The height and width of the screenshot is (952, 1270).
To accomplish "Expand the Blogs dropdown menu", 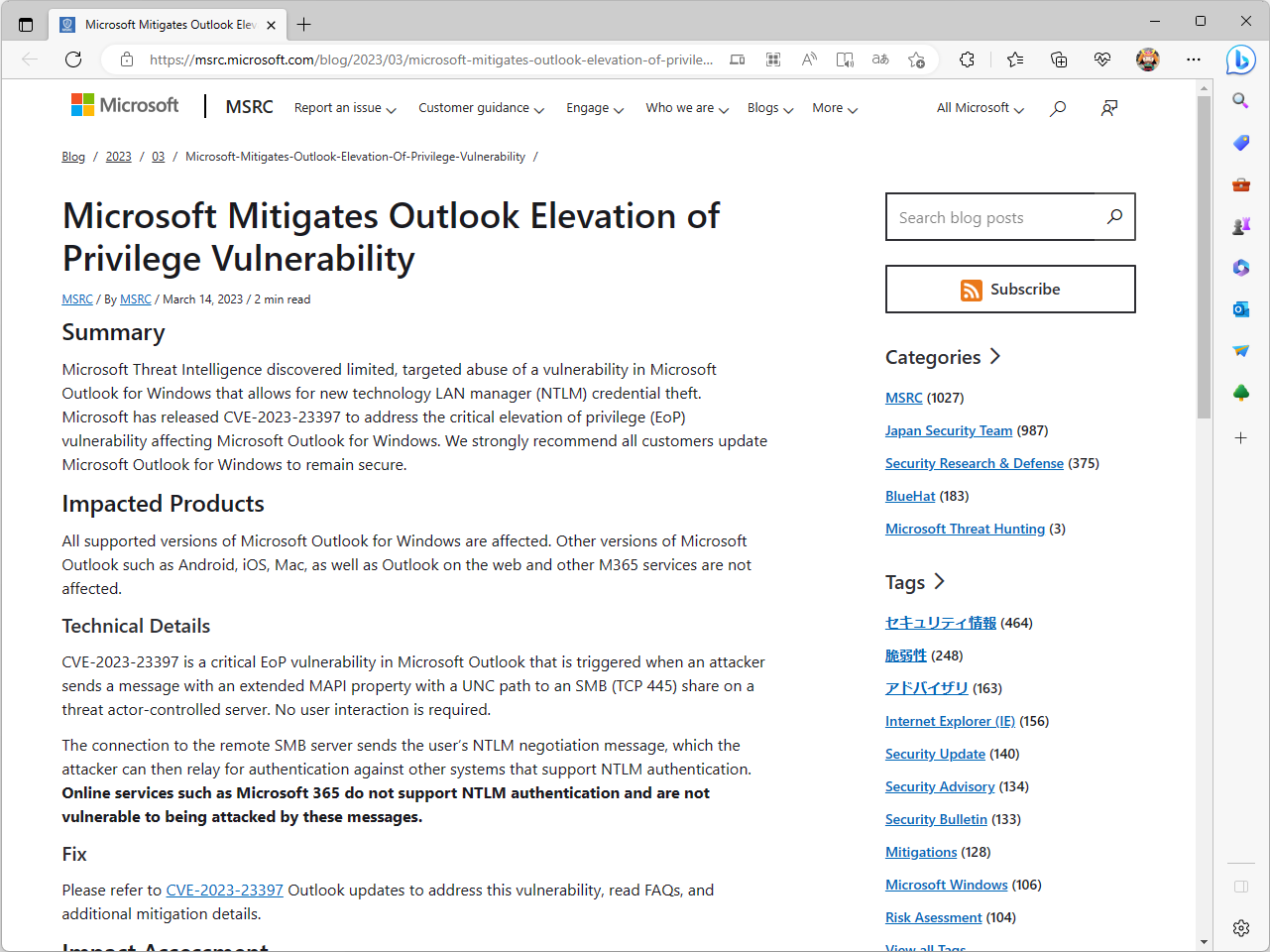I will click(770, 107).
